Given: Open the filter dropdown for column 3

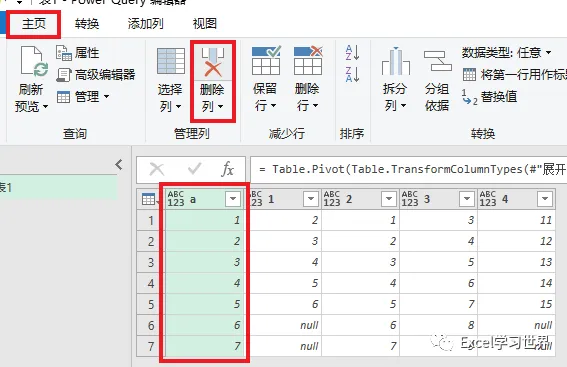Looking at the screenshot, I should [466, 199].
